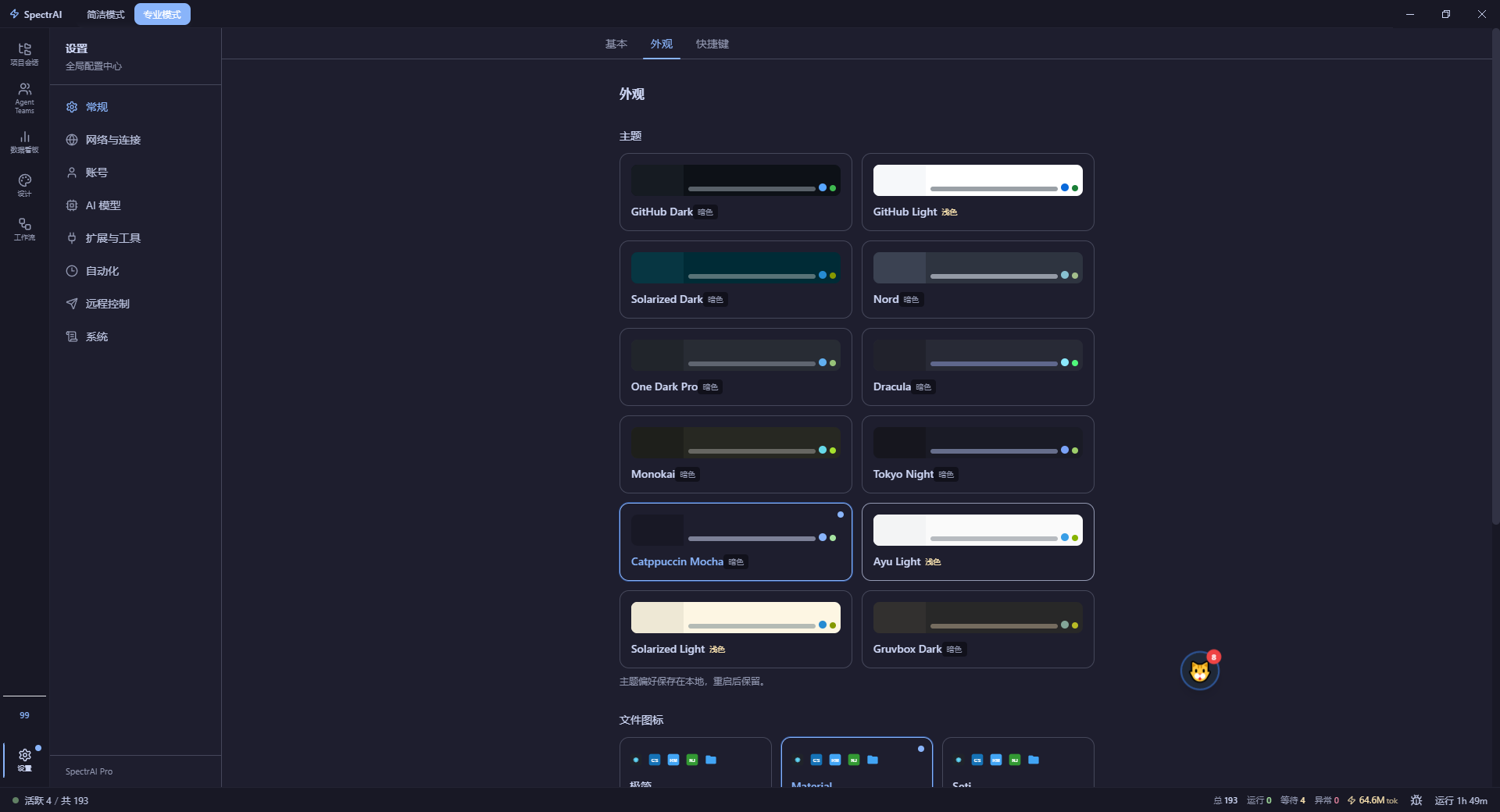
Task: Open 系统 settings section
Action: (x=135, y=337)
